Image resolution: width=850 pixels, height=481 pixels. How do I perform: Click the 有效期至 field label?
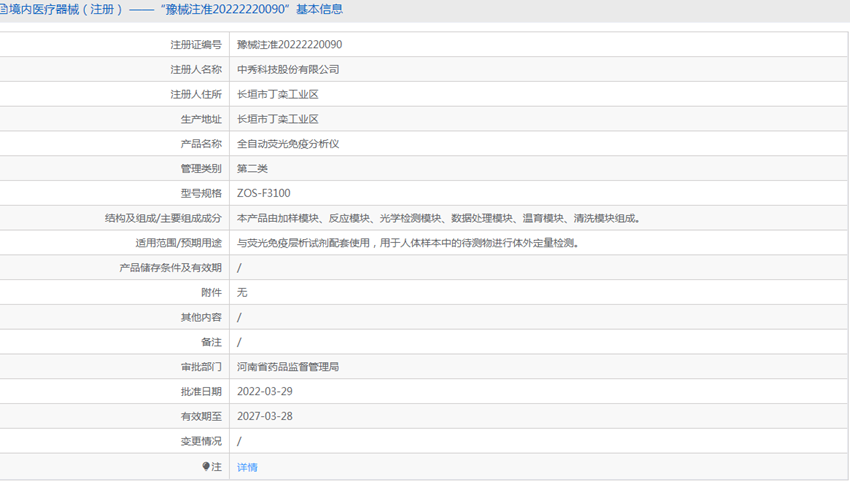click(x=201, y=416)
